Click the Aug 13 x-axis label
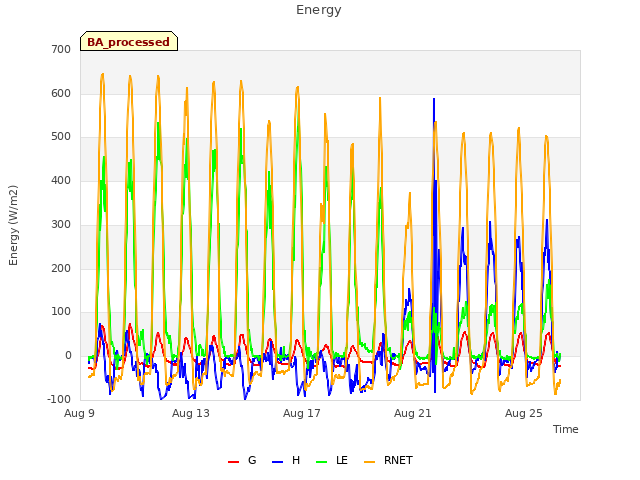 click(x=191, y=413)
